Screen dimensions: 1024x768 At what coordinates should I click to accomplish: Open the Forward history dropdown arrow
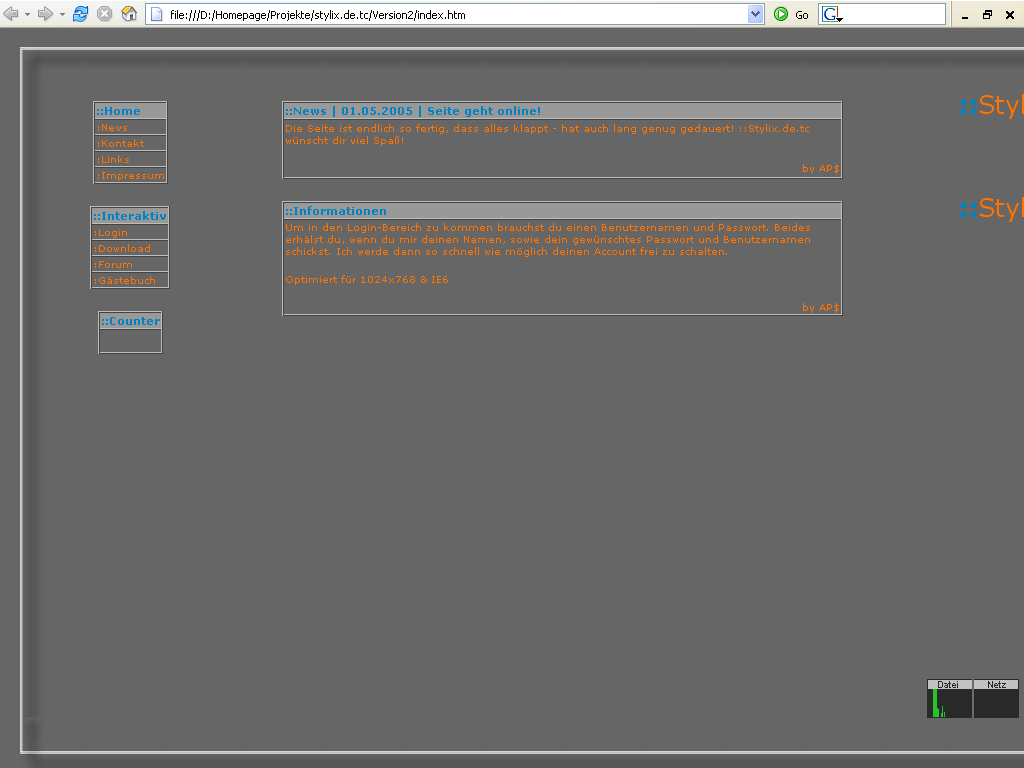point(61,14)
